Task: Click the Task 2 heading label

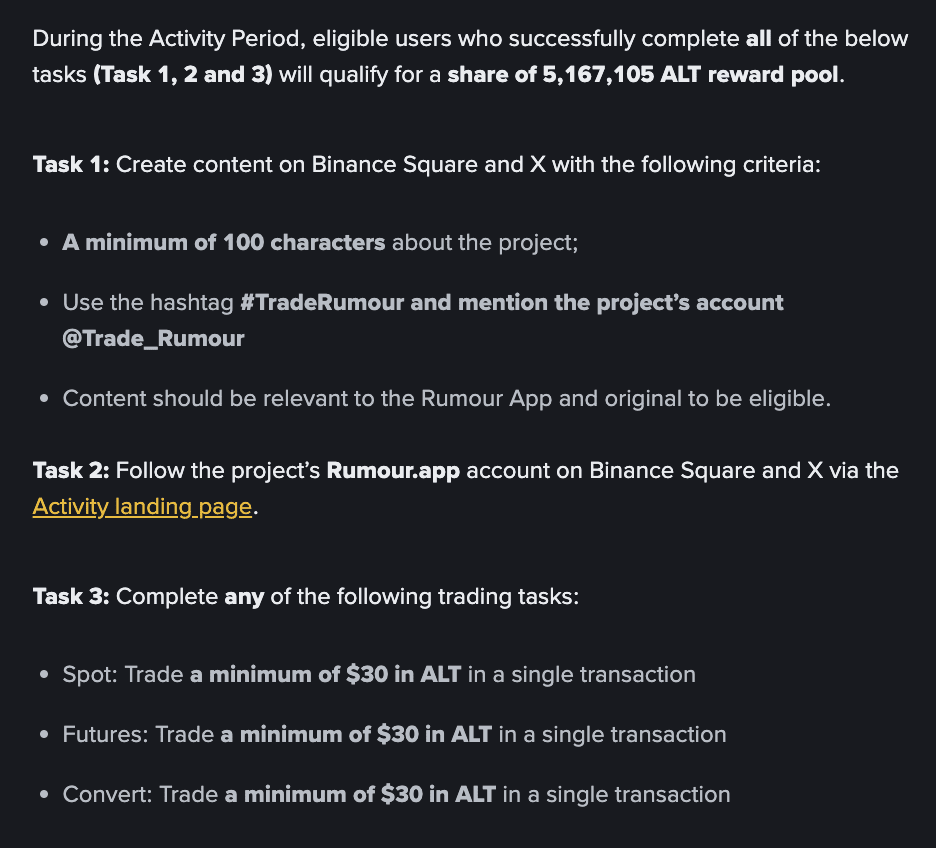Action: tap(71, 471)
